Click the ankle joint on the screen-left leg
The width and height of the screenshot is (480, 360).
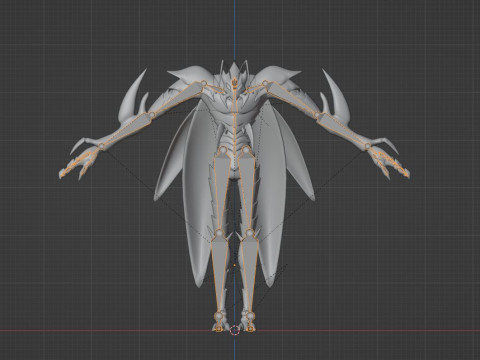[x=219, y=315]
